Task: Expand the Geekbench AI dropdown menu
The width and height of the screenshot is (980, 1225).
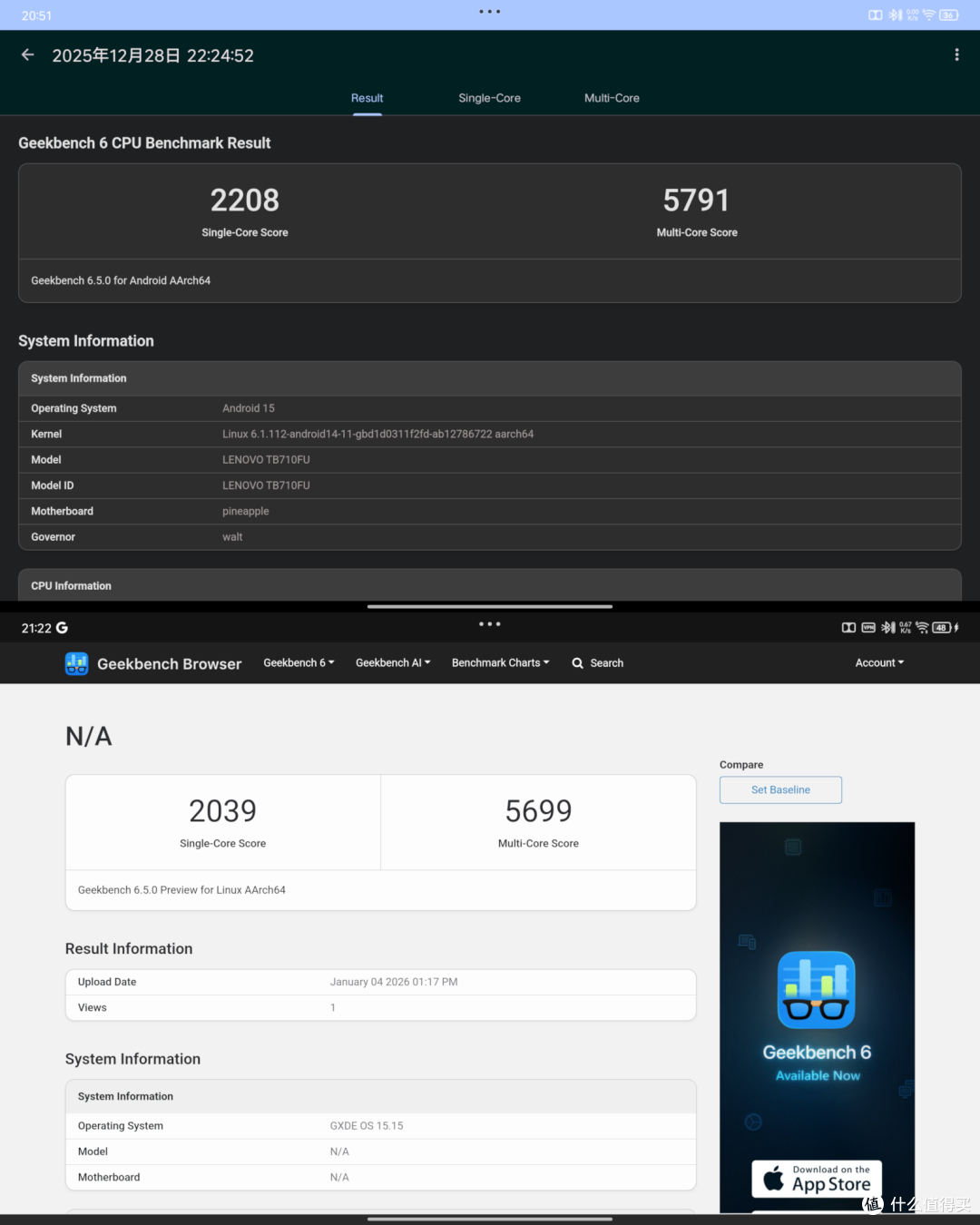Action: pyautogui.click(x=393, y=663)
